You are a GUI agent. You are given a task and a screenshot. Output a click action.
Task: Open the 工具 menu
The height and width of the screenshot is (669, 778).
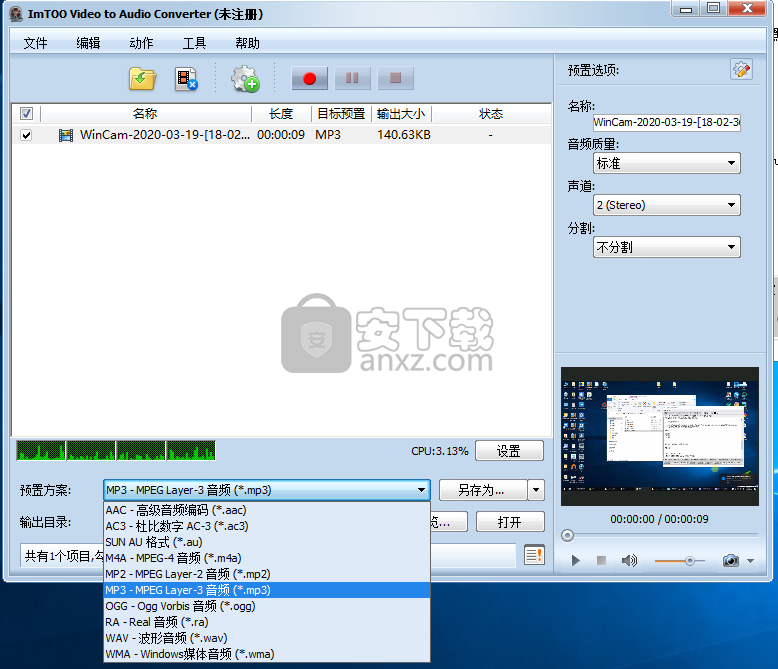[x=194, y=43]
